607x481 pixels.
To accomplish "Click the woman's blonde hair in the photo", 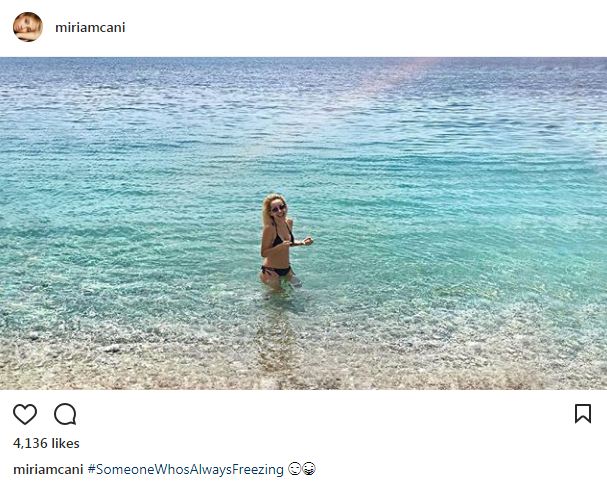I will 269,207.
